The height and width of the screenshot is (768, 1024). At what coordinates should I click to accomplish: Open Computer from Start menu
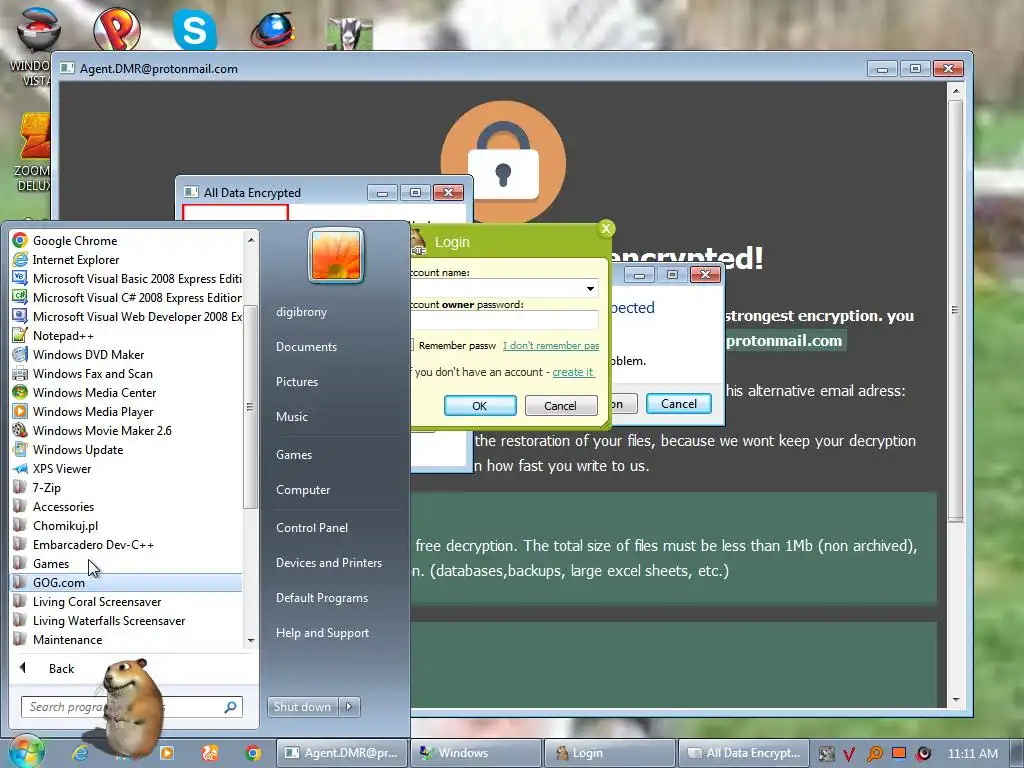coord(303,490)
